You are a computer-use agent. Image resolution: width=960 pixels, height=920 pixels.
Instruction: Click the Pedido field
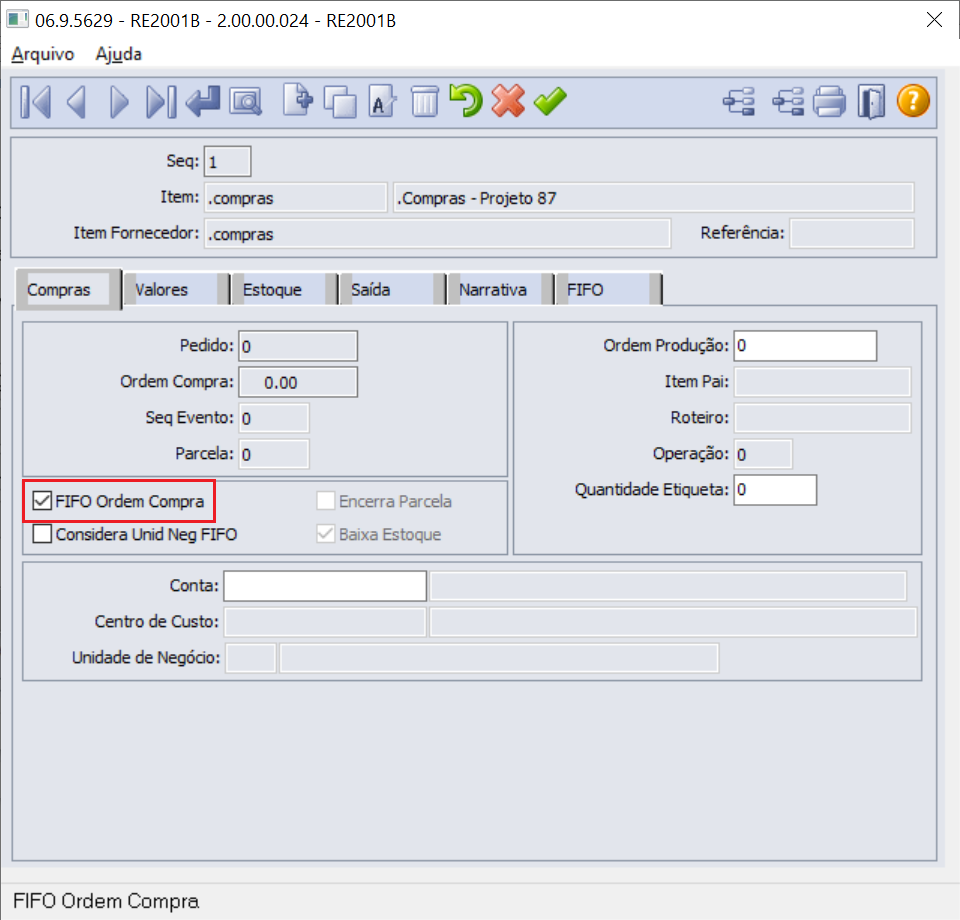[298, 346]
